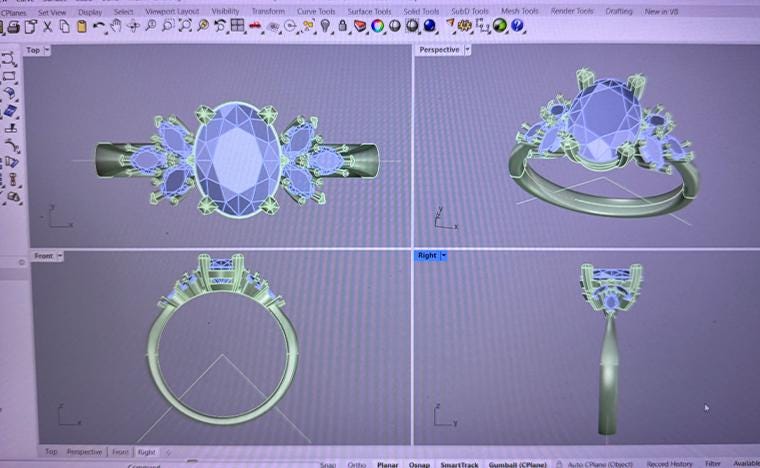This screenshot has width=760, height=468.
Task: Click the Undo arrow icon
Action: (x=99, y=26)
